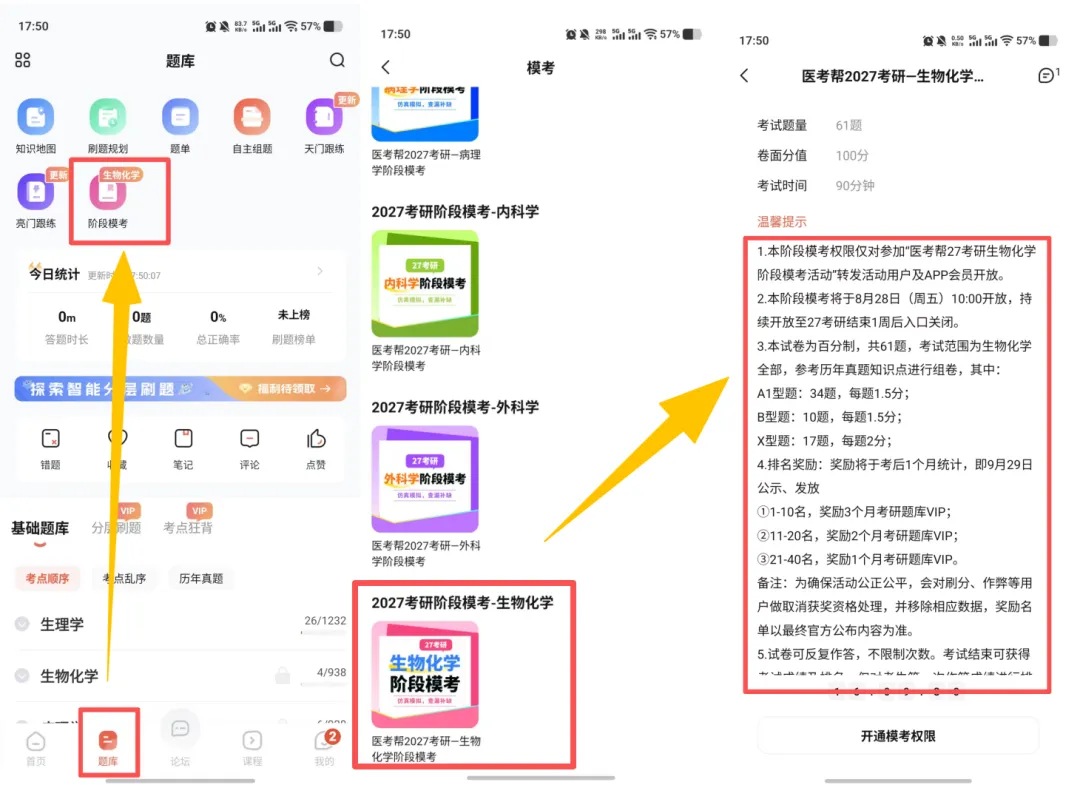Tap the 答题时长 0m stat
The height and width of the screenshot is (802, 1080).
point(67,327)
